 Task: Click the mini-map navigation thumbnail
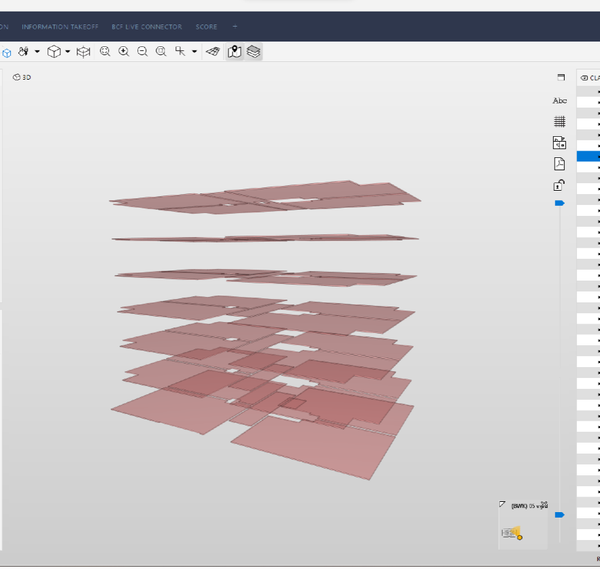(522, 525)
